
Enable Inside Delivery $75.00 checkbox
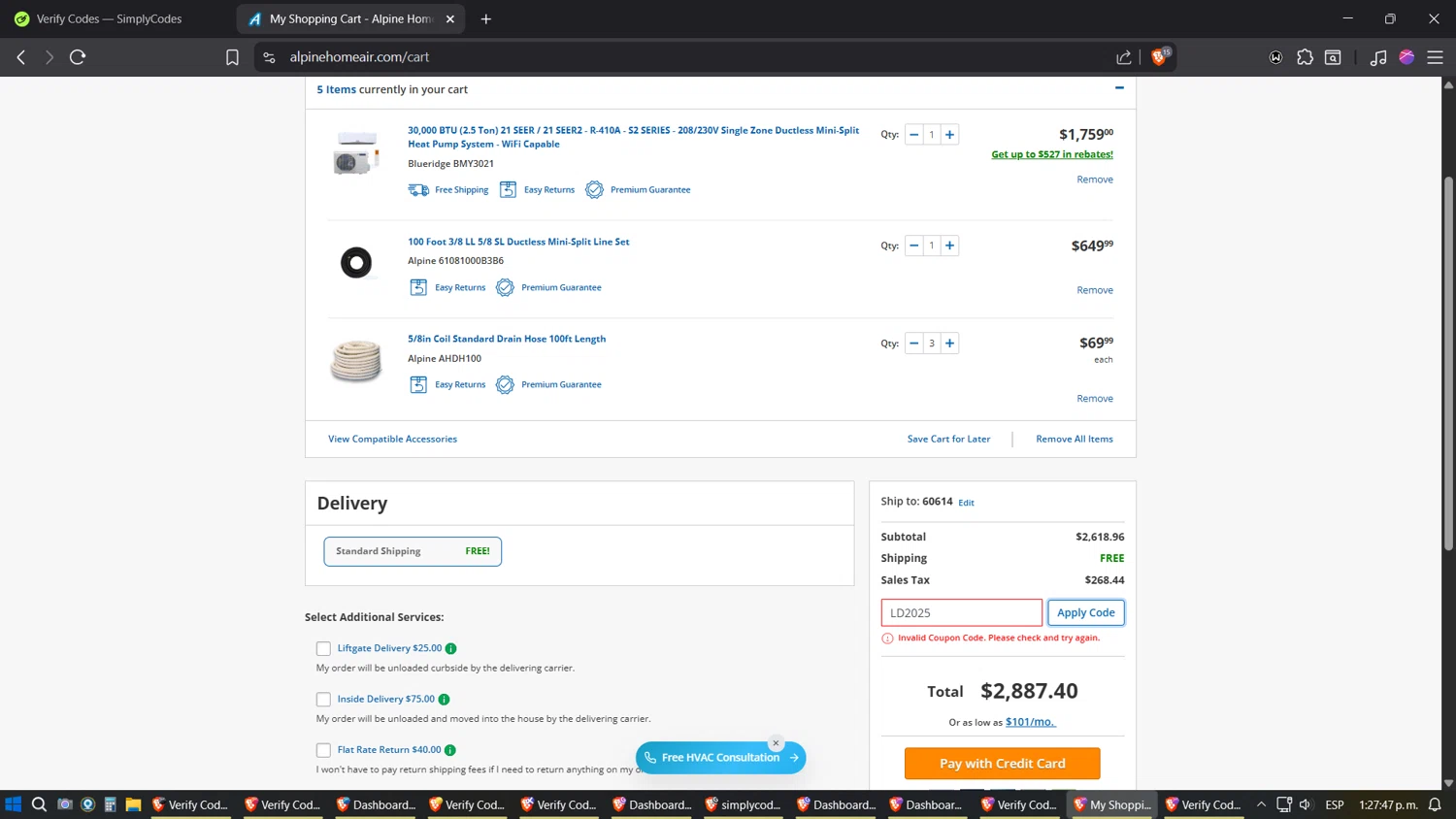323,699
